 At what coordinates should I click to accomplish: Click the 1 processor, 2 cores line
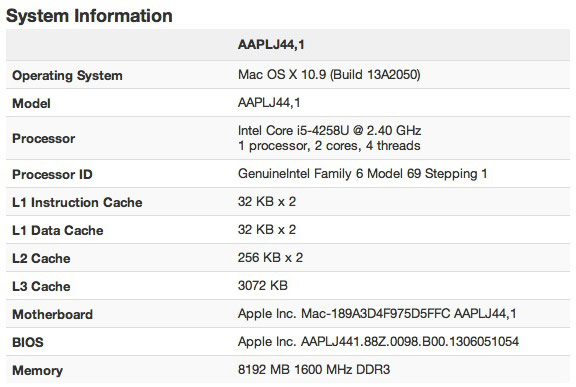tap(329, 146)
